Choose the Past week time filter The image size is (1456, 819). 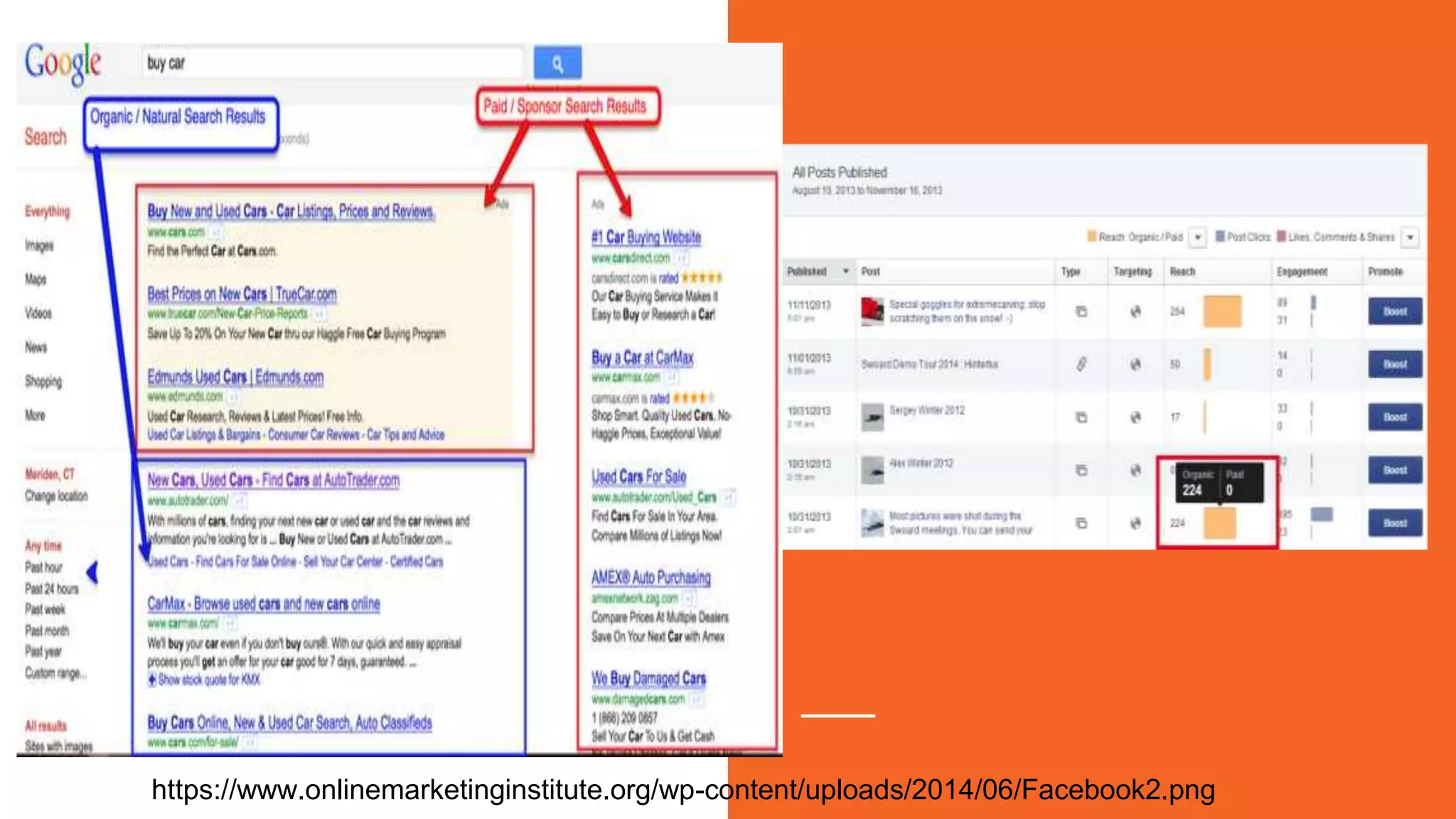[x=45, y=609]
